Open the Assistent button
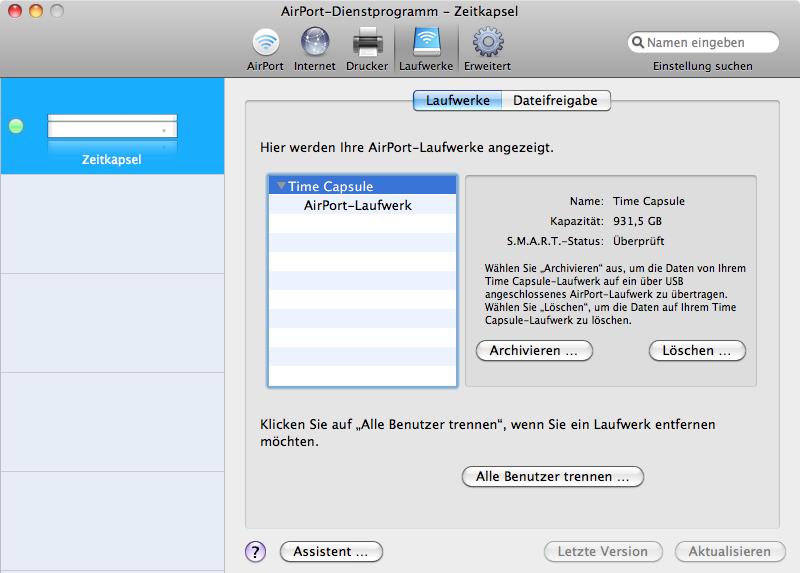The image size is (800, 573). click(331, 552)
